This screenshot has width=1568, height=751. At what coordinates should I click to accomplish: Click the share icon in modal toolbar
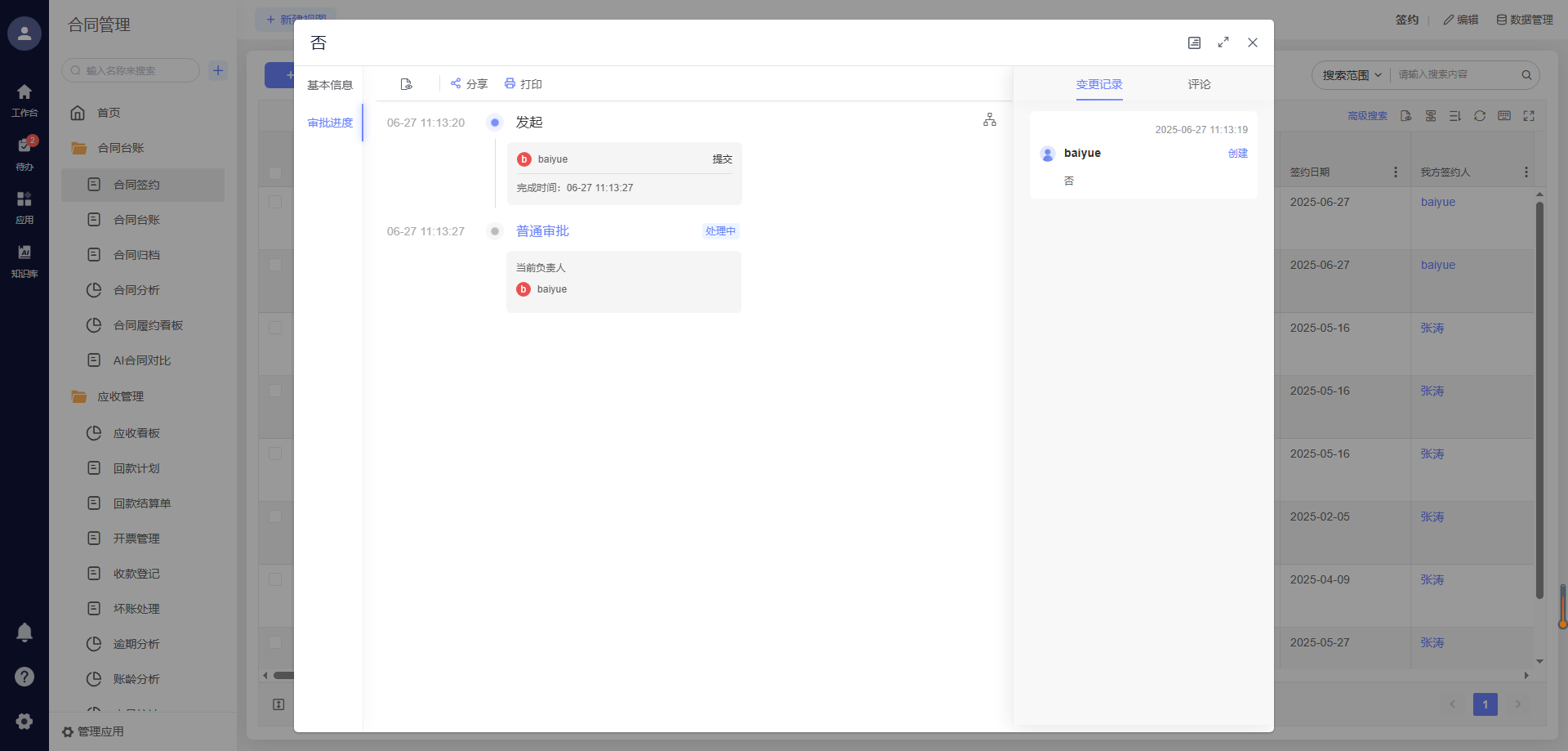[x=456, y=83]
